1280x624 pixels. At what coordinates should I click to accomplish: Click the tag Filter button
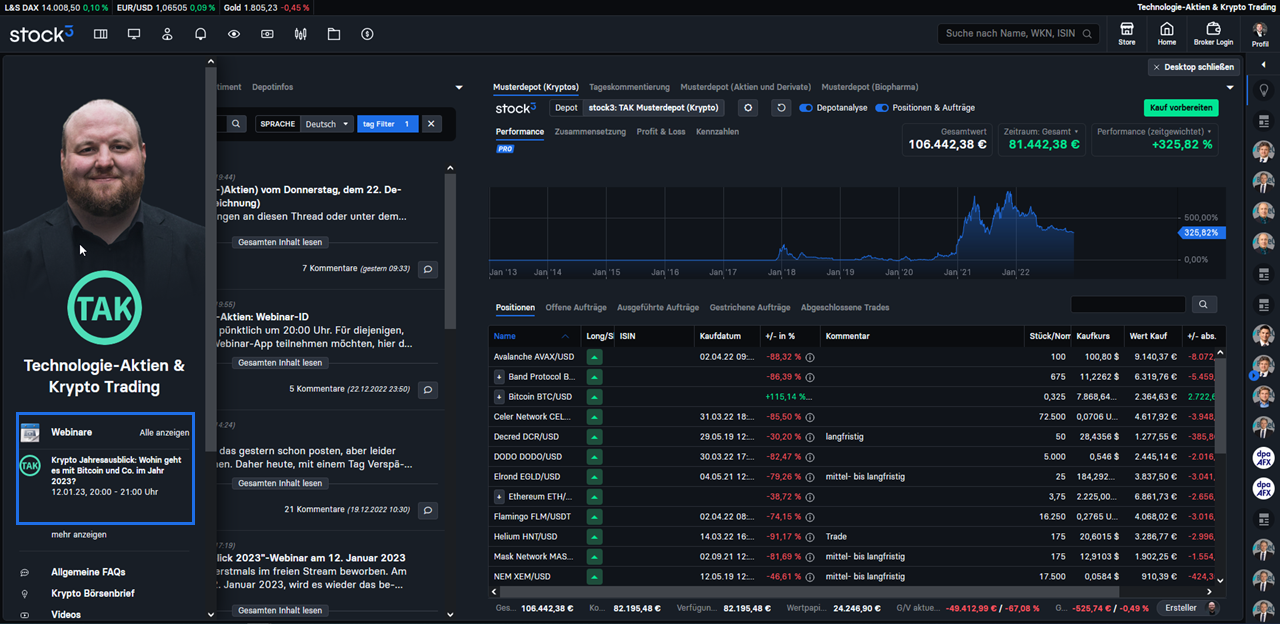point(387,124)
